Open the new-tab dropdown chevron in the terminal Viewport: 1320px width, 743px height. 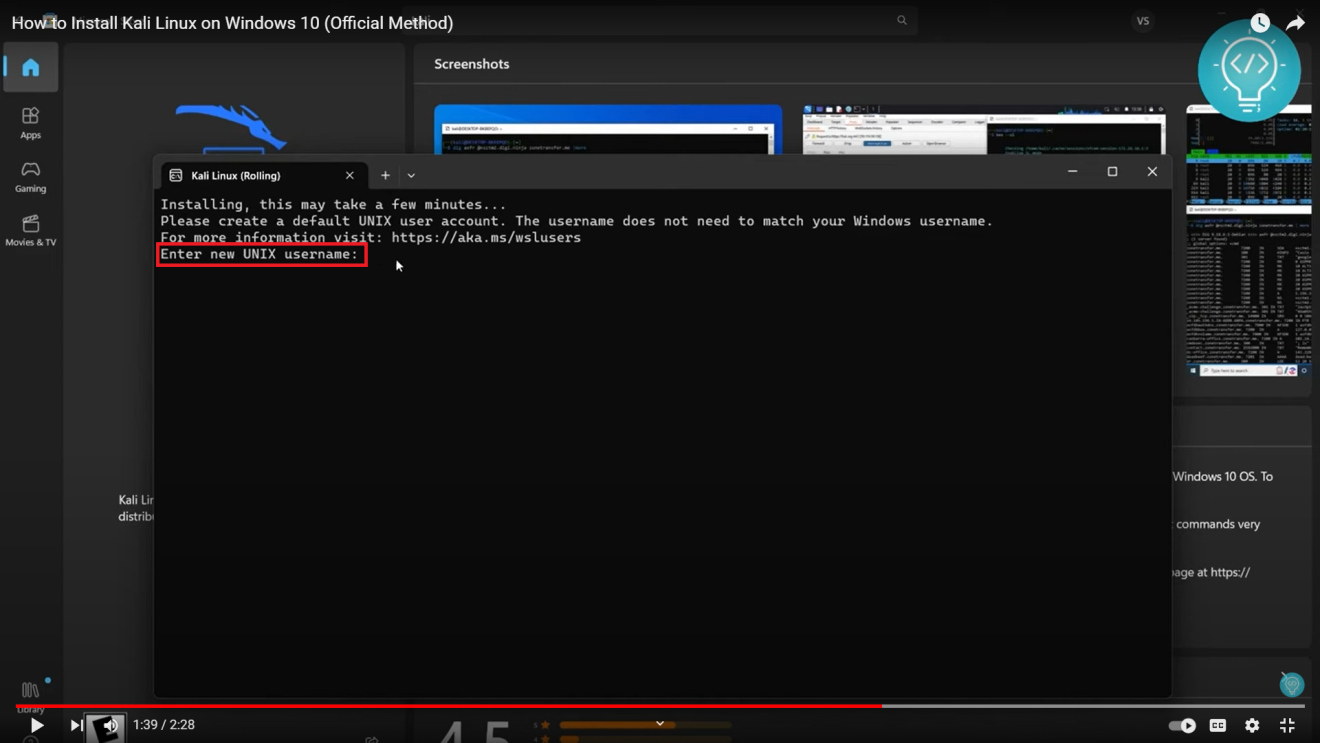tap(411, 175)
